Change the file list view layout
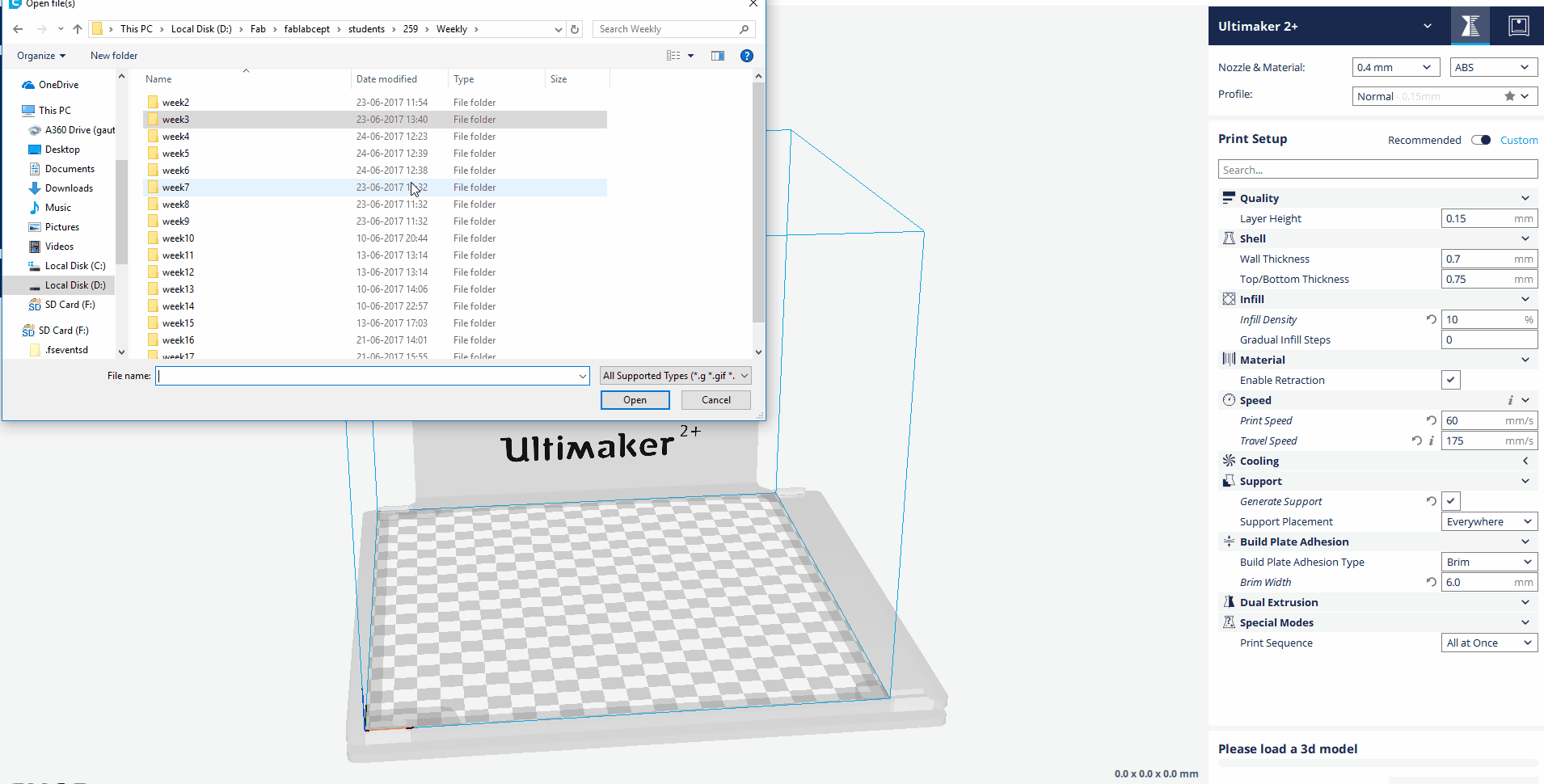Viewport: 1544px width, 784px height. click(673, 56)
